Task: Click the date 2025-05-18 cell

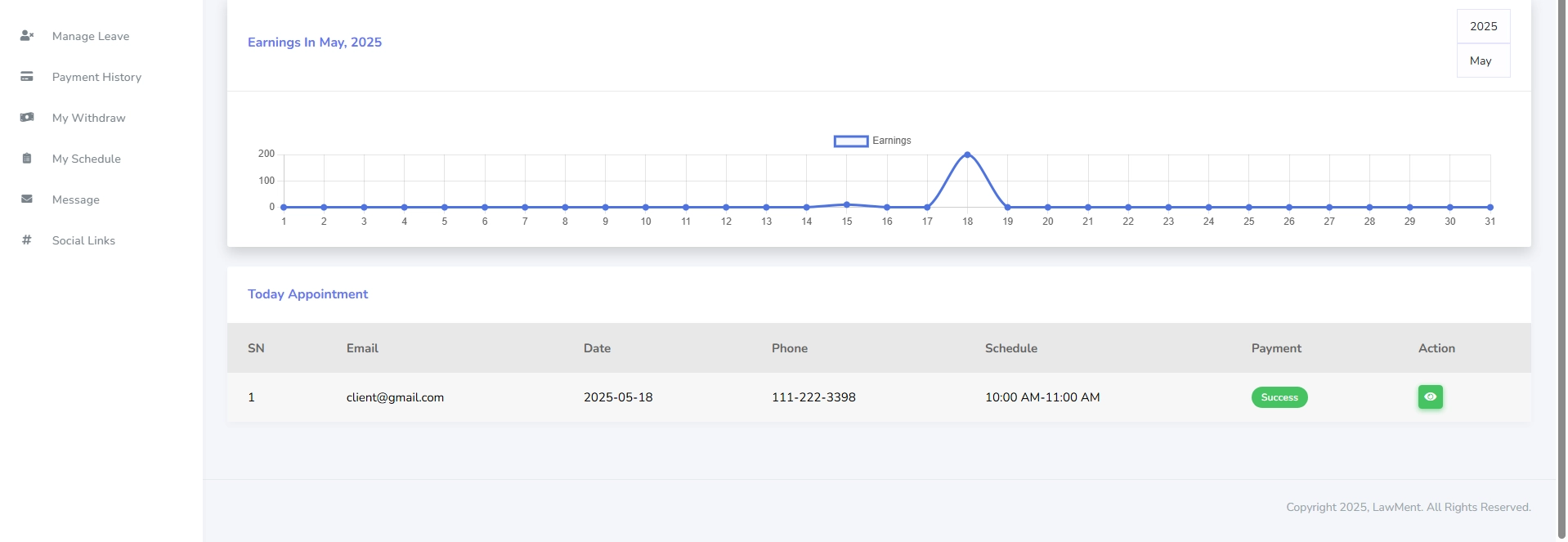Action: coord(618,397)
